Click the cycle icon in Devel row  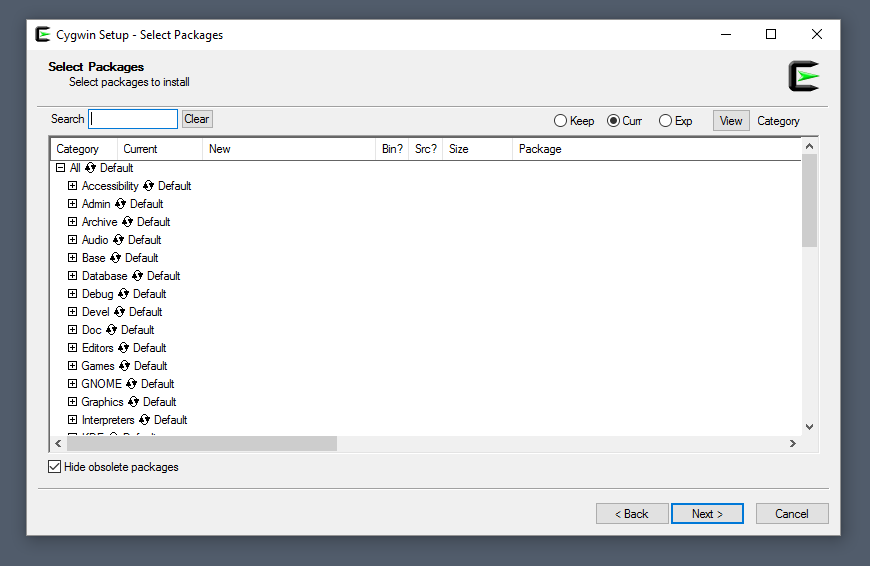[x=119, y=312]
